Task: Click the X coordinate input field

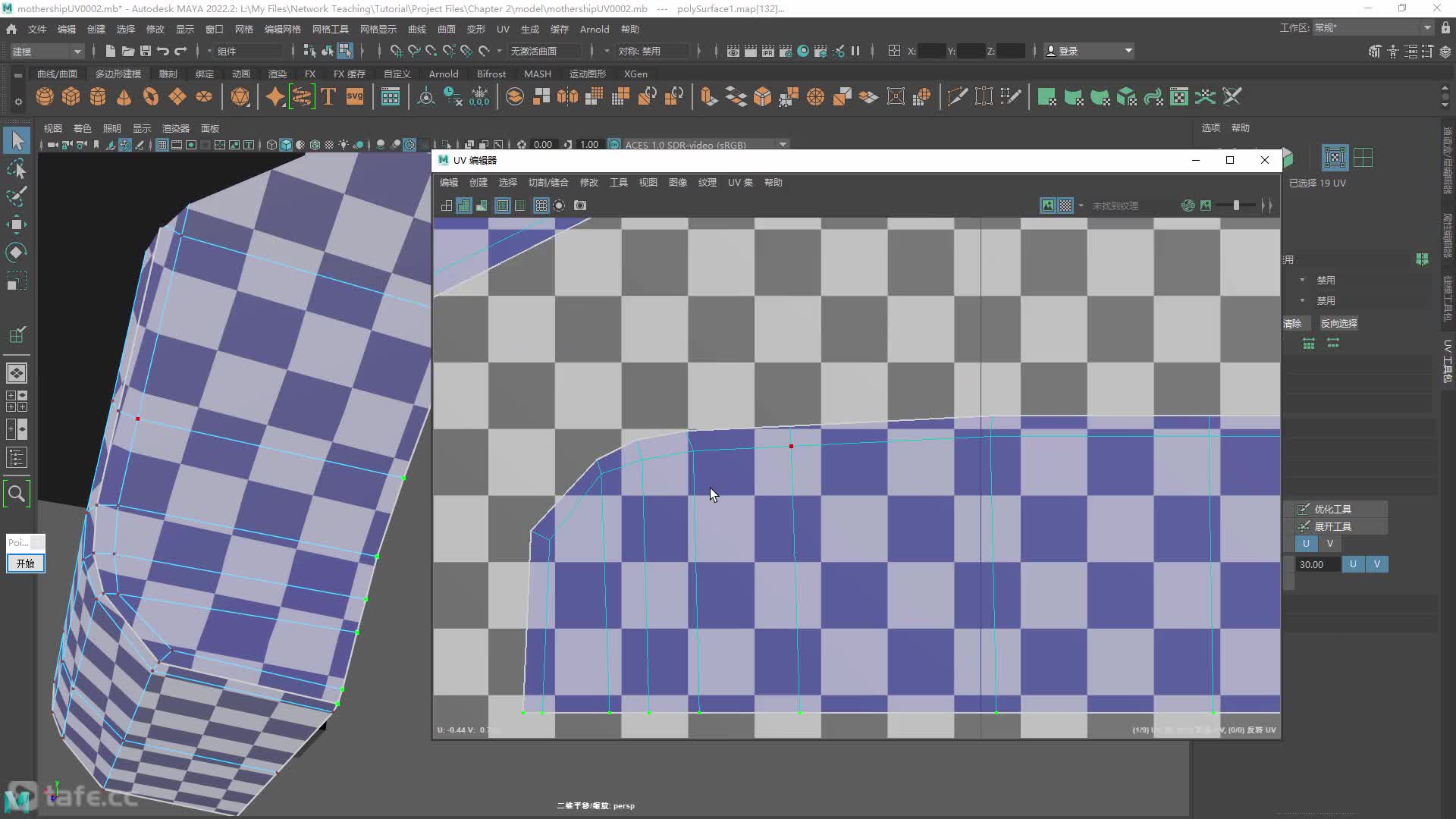Action: pyautogui.click(x=931, y=51)
